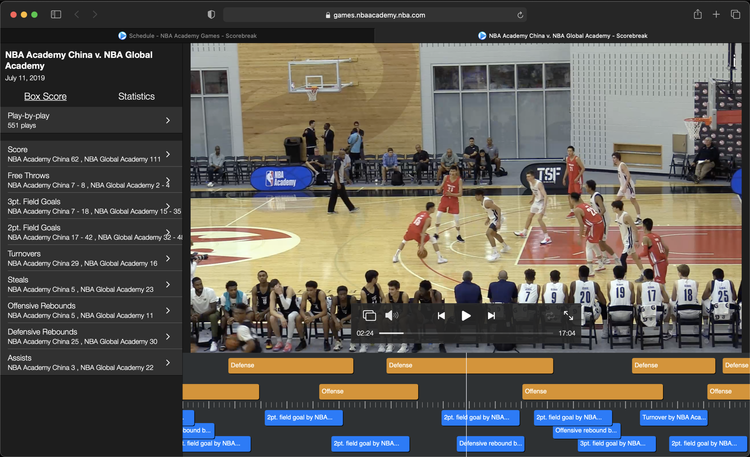Viewport: 750px width, 457px height.
Task: Seek using the video progress bar
Action: click(466, 333)
